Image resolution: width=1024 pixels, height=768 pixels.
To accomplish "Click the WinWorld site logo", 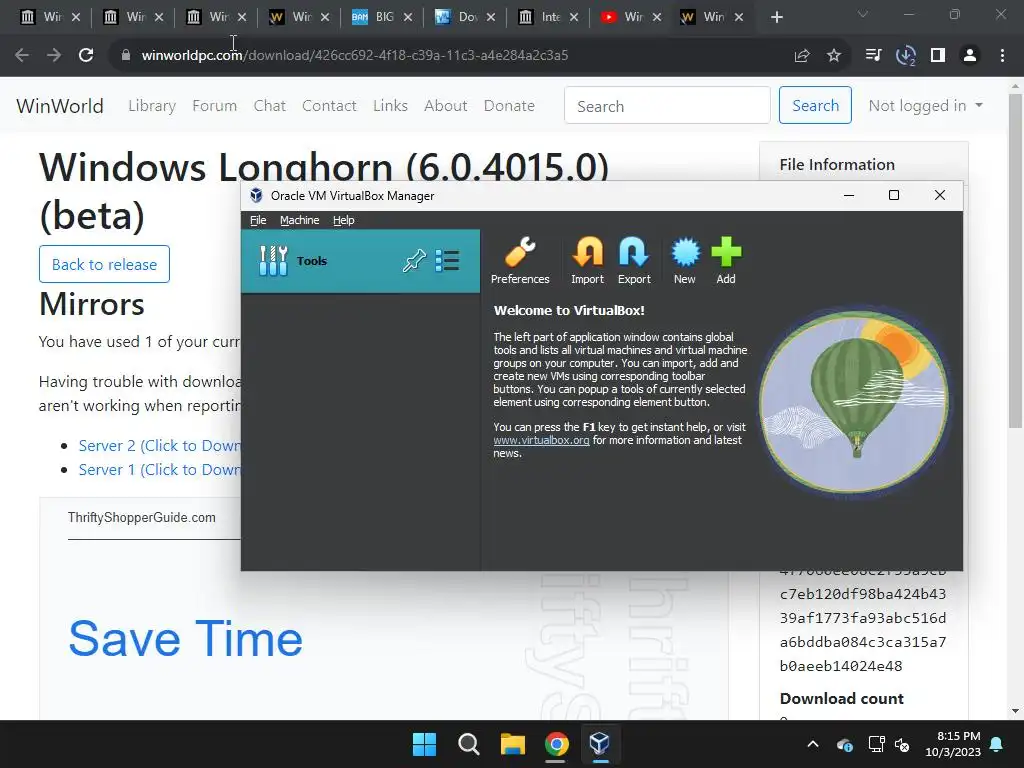I will click(60, 106).
